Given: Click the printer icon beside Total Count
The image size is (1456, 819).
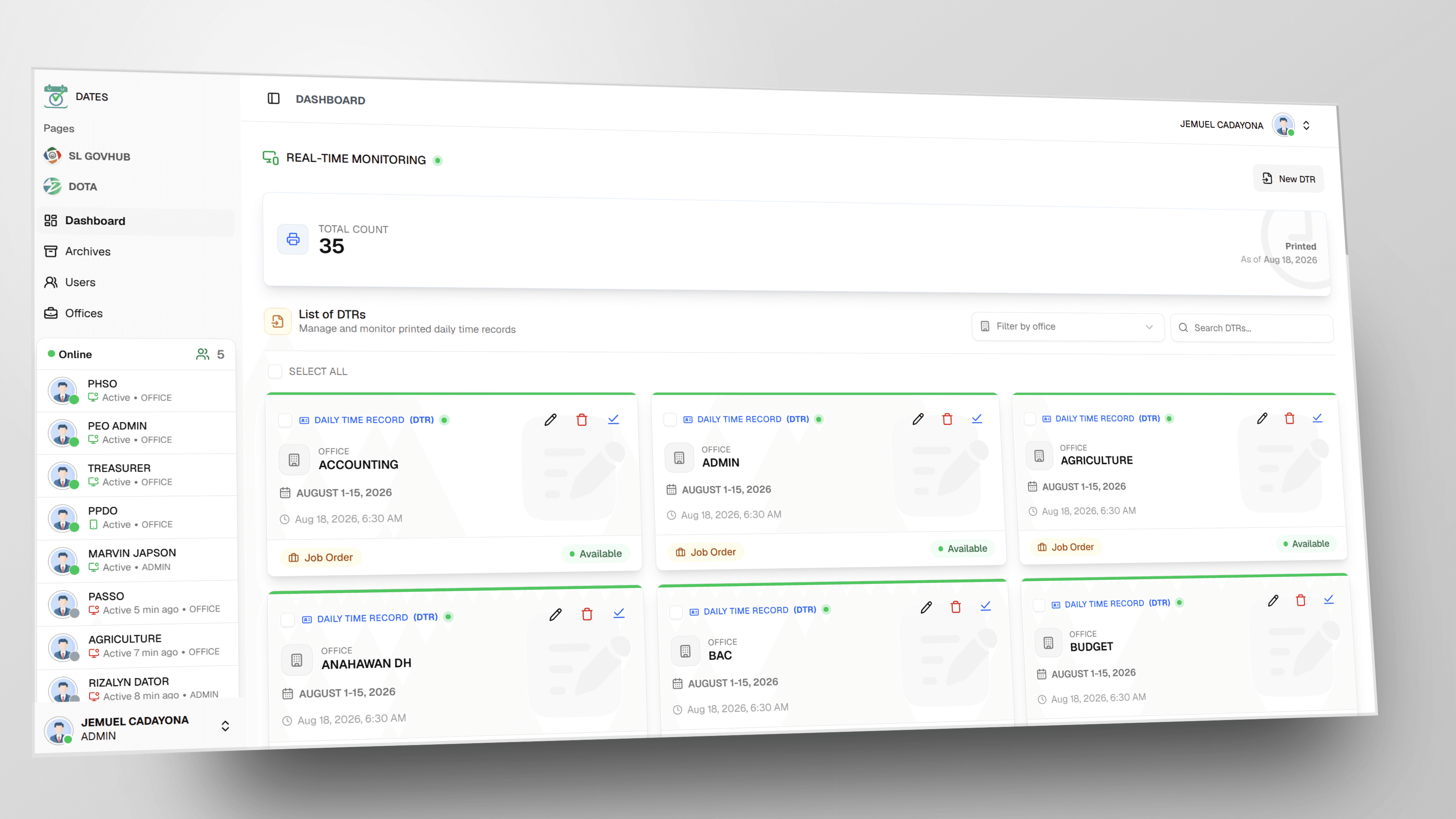Looking at the screenshot, I should tap(293, 239).
